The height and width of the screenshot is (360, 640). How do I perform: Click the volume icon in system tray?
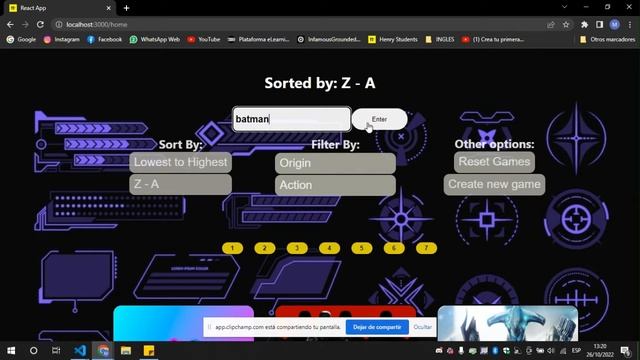click(x=551, y=351)
